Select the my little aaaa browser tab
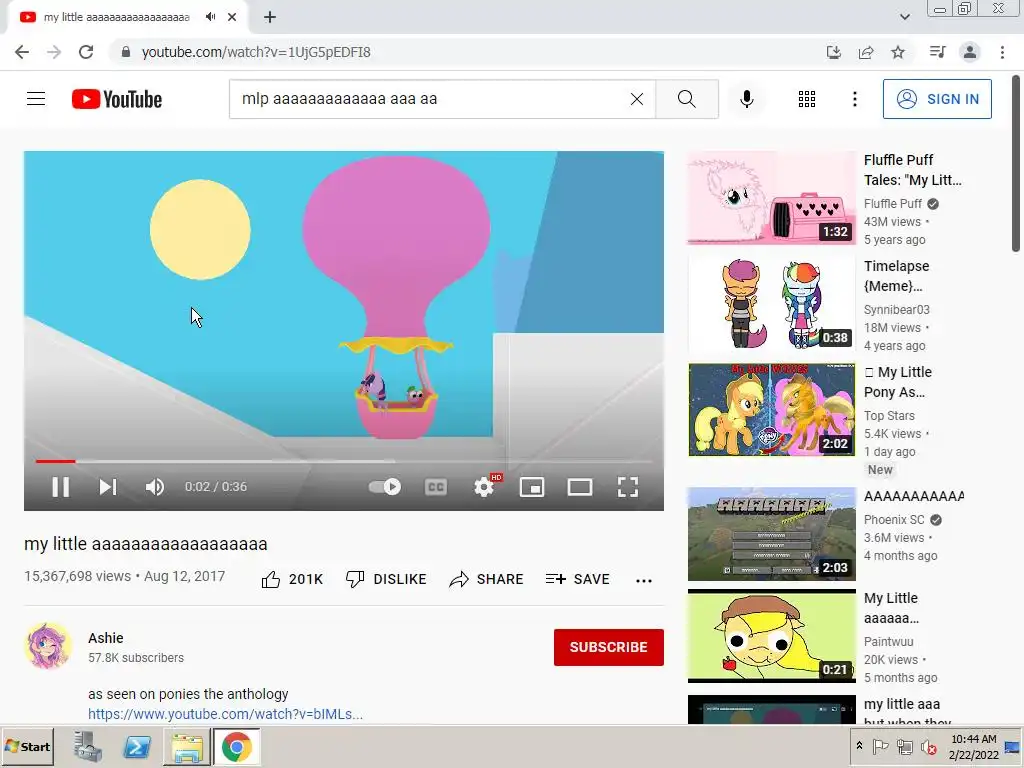 (127, 17)
